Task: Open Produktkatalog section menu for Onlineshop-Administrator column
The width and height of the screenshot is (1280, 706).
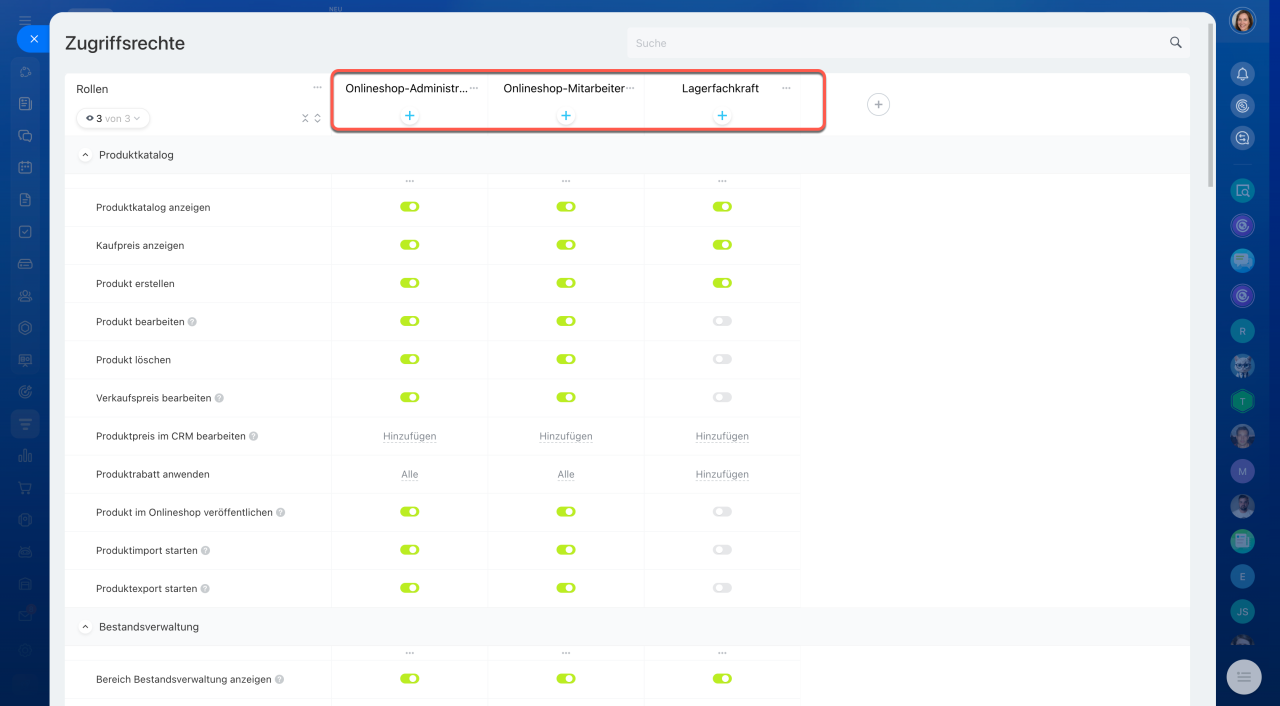Action: (410, 181)
